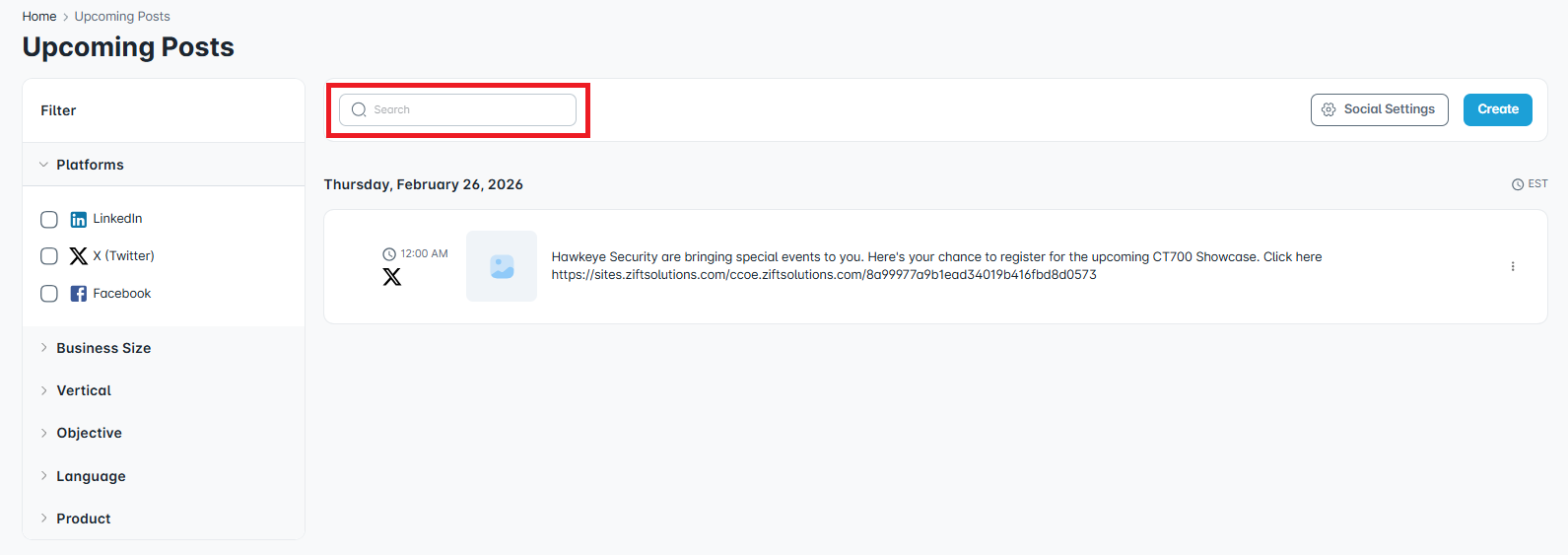Click the Facebook logo icon in filters
Image resolution: width=1568 pixels, height=555 pixels.
point(79,294)
